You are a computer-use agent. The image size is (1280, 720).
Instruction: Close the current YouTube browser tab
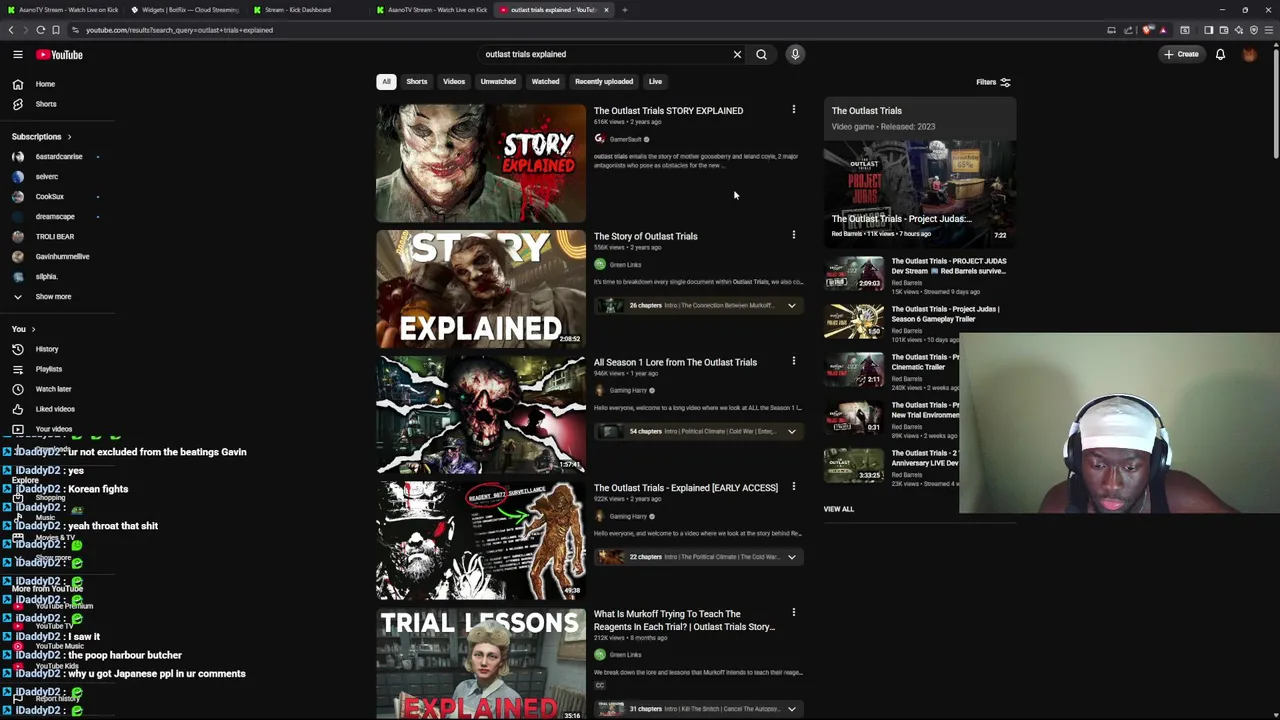(x=606, y=10)
